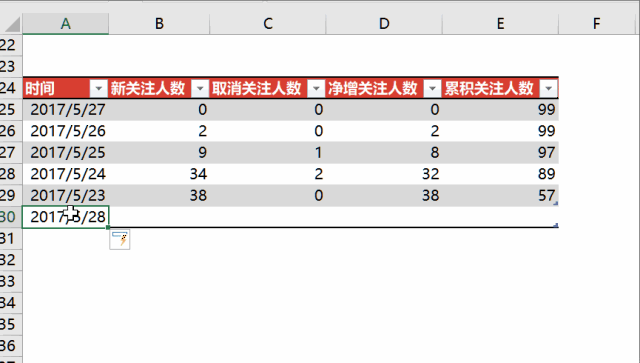Select new followers value 34
Viewport: 640px width, 363px height.
(x=159, y=174)
